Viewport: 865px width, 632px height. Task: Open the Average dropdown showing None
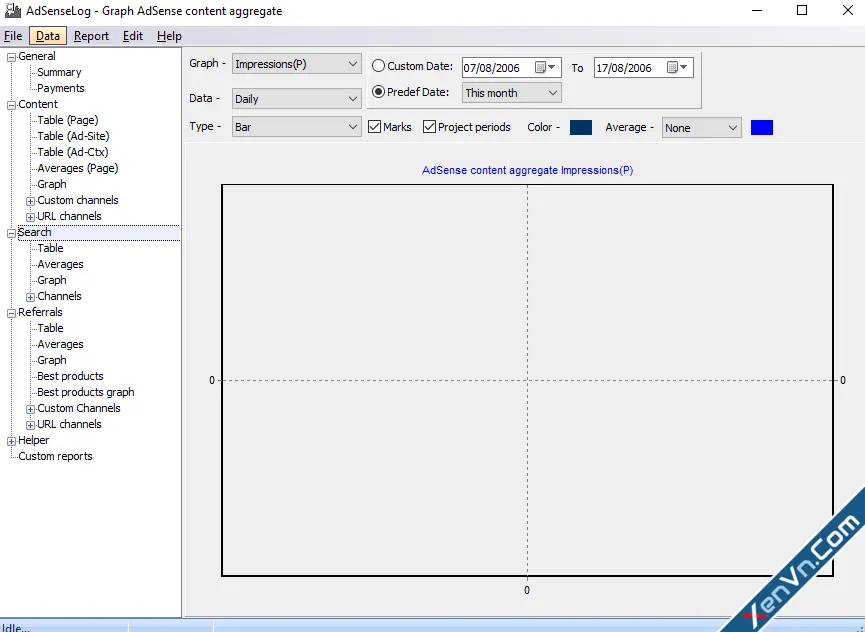701,128
